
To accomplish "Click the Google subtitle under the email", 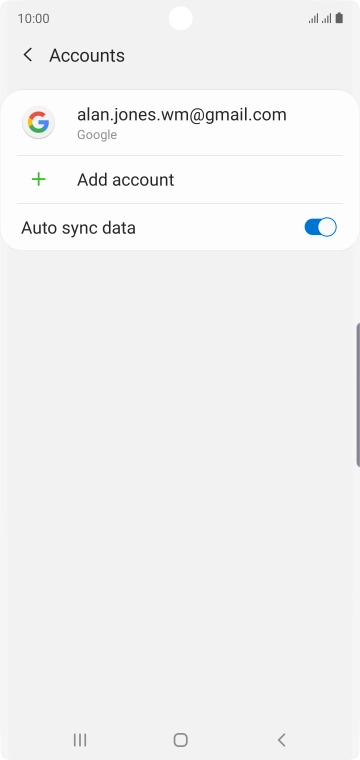I will [97, 135].
